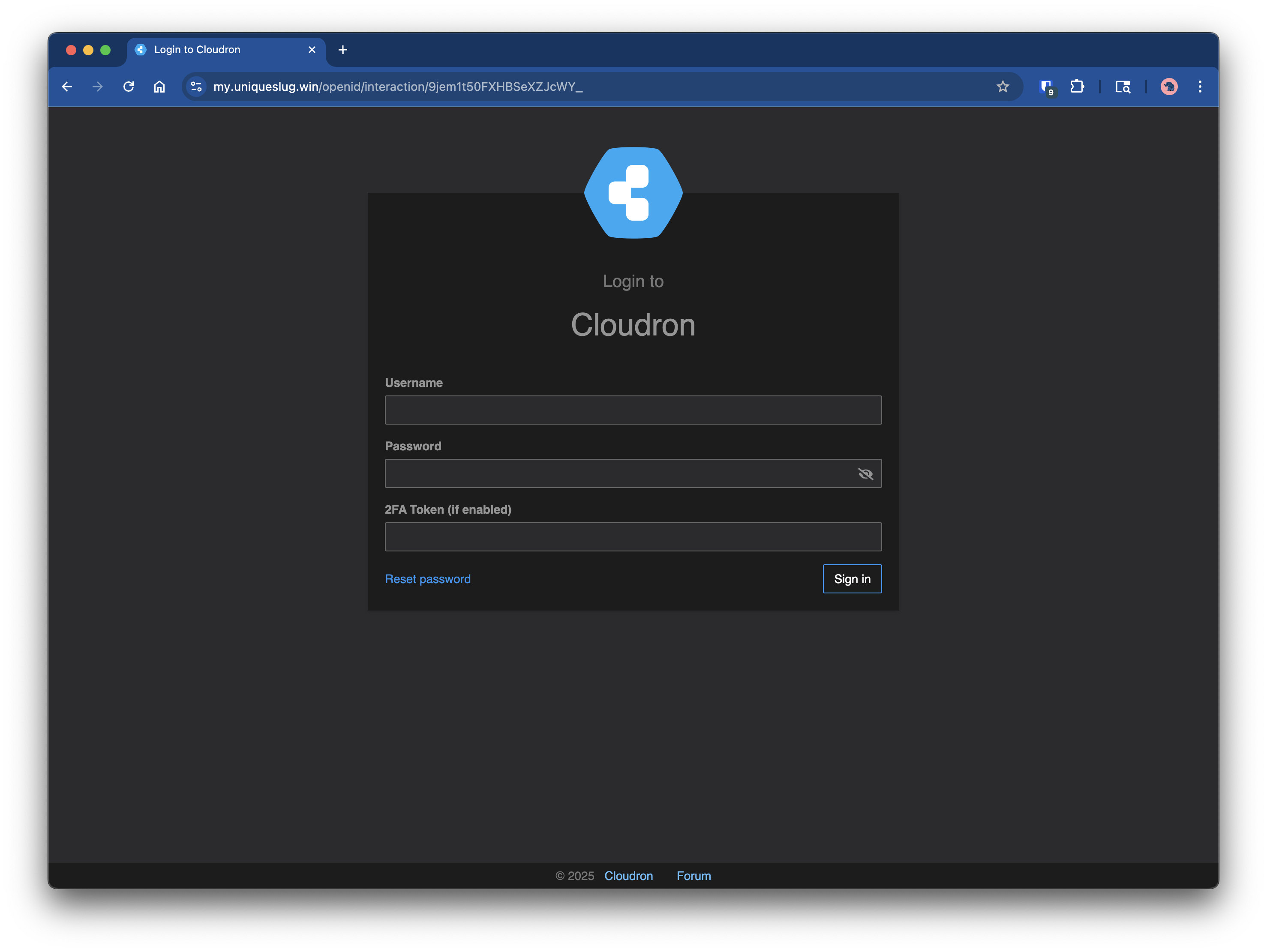The width and height of the screenshot is (1267, 952).
Task: View site information icon in address bar
Action: [196, 87]
